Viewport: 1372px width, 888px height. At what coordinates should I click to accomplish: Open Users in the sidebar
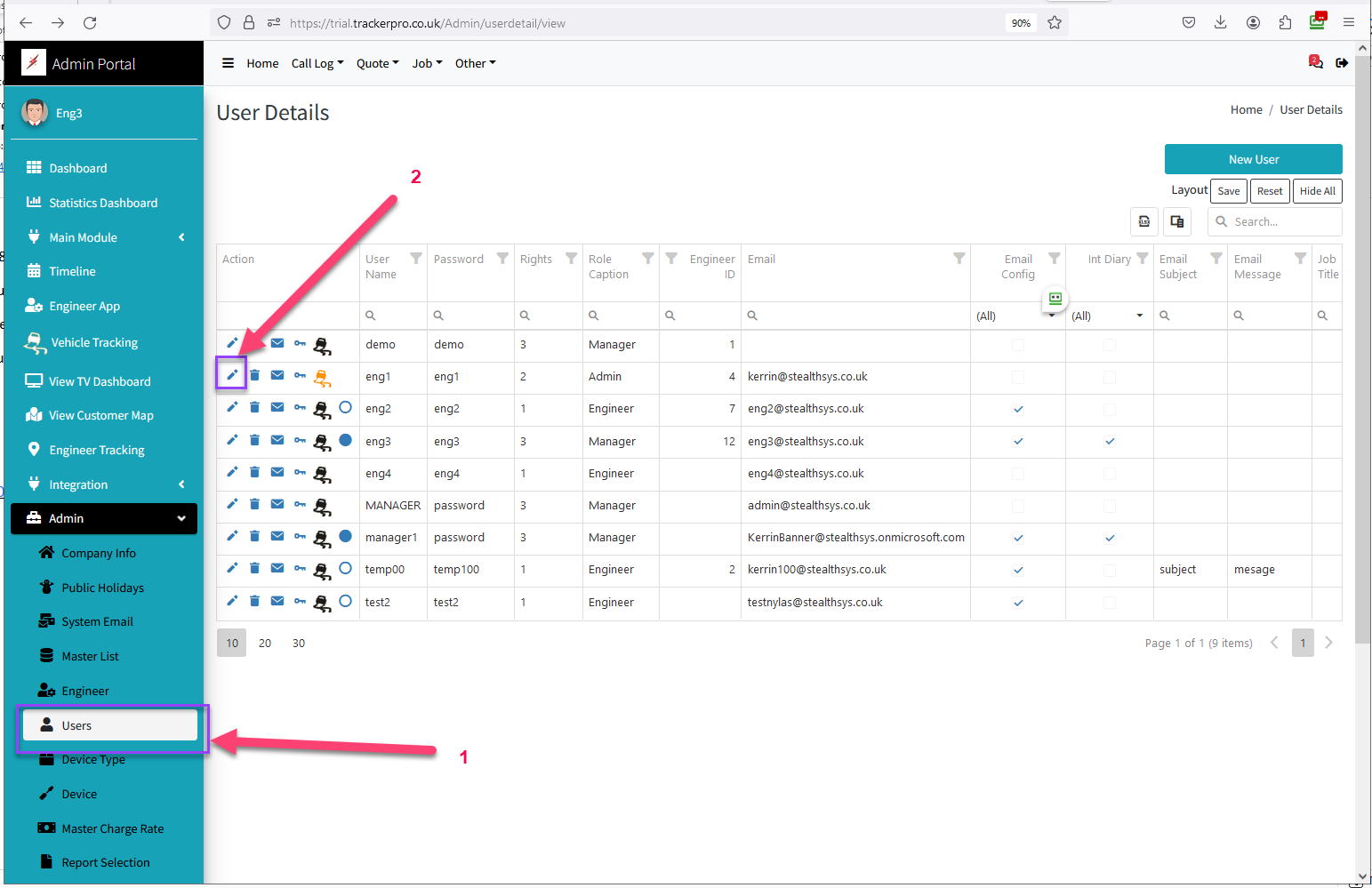pyautogui.click(x=110, y=725)
